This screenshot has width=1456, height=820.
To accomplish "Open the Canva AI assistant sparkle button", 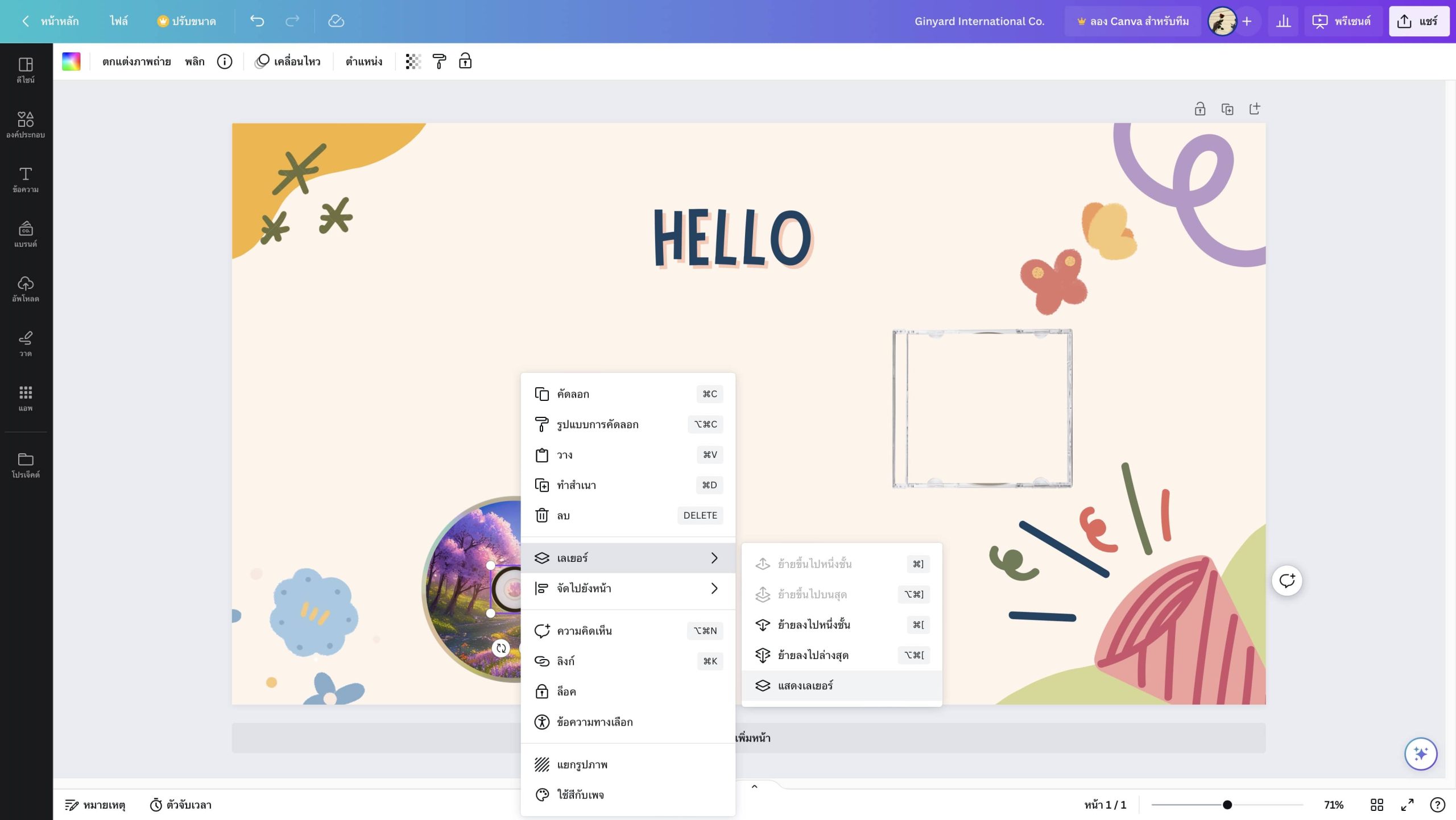I will (x=1420, y=753).
